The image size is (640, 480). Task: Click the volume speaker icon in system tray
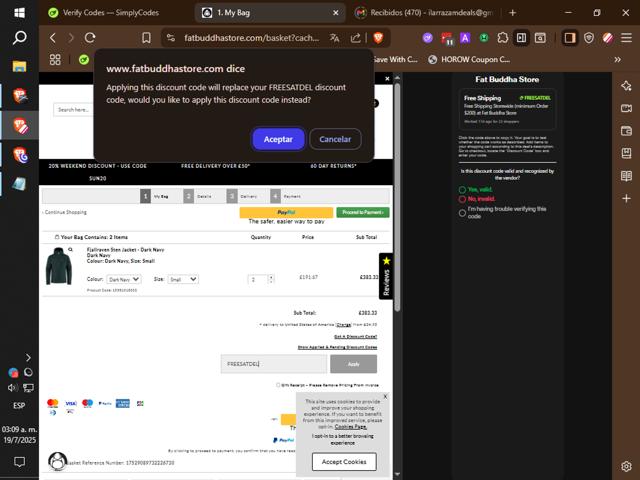point(12,388)
